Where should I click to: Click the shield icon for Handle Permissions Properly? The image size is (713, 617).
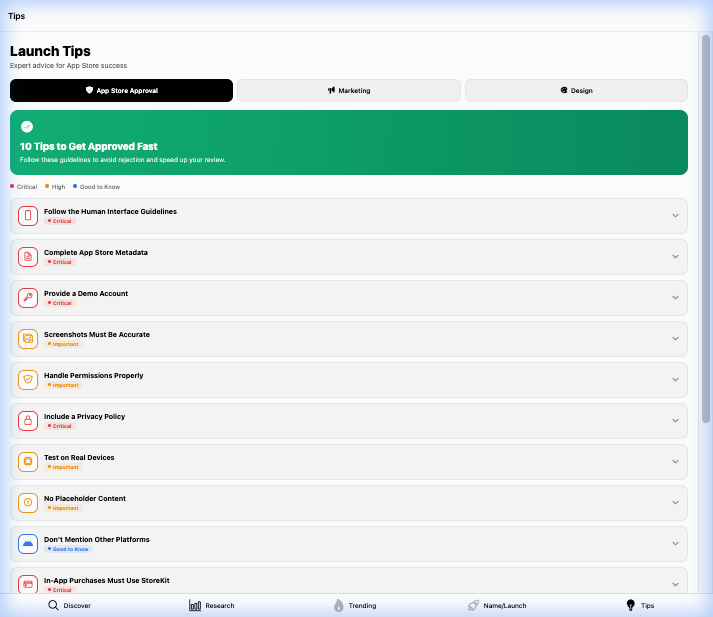pyautogui.click(x=28, y=380)
